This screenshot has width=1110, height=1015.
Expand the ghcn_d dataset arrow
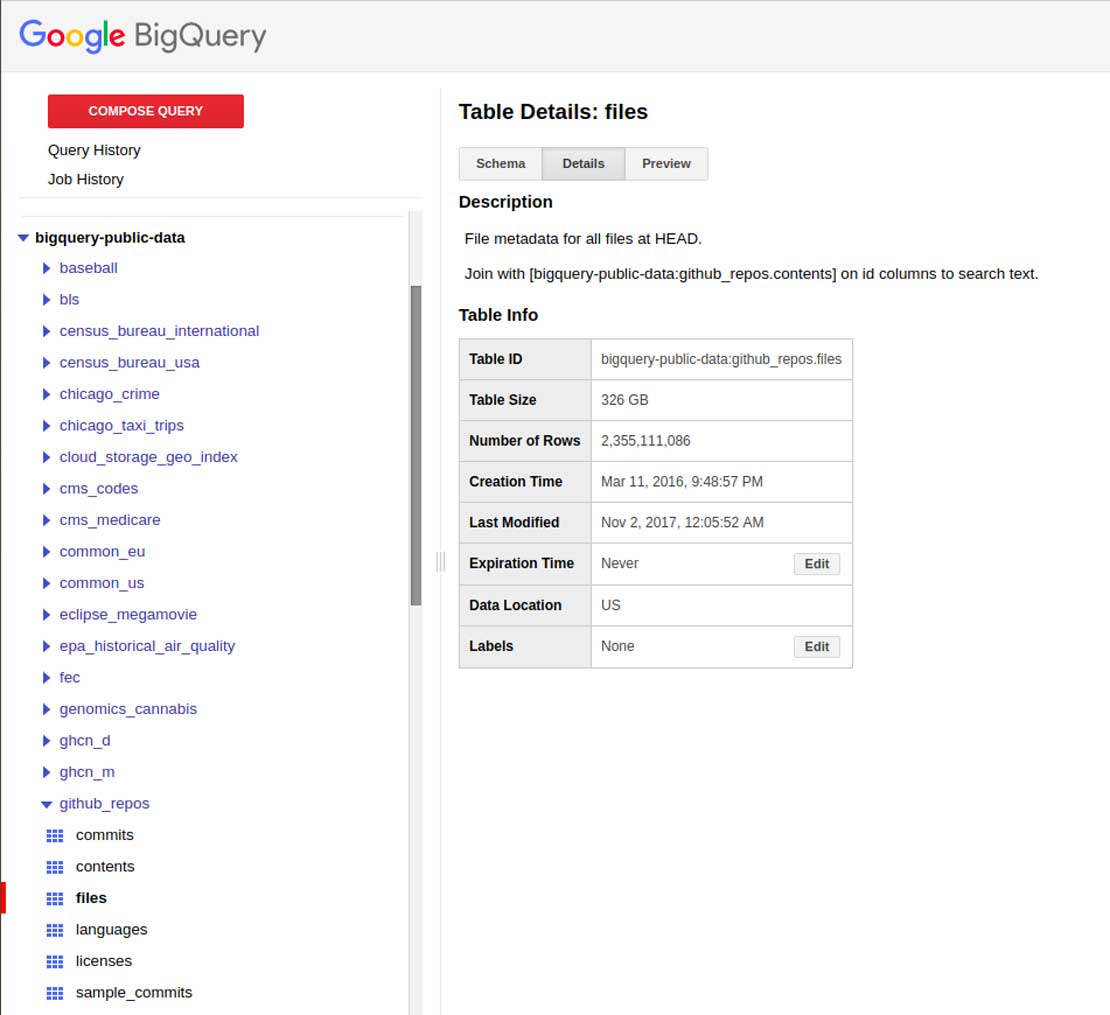(47, 740)
